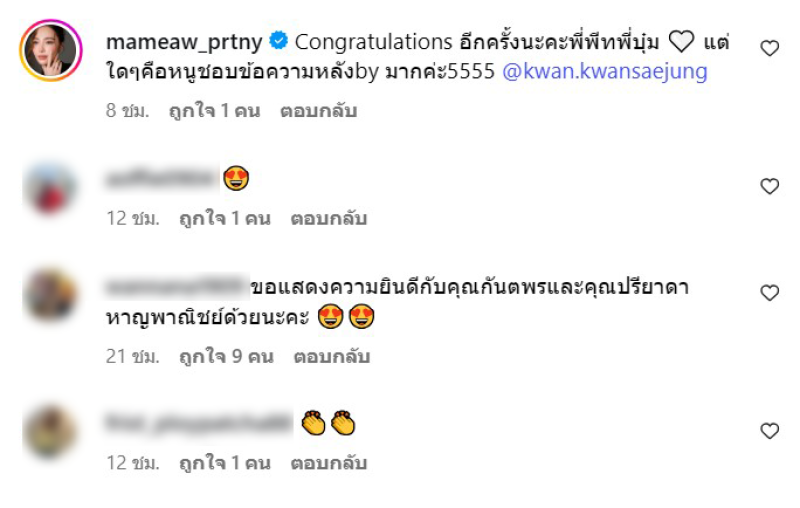This screenshot has height=508, width=800.
Task: Like the clapping hands emoji comment
Action: [769, 431]
